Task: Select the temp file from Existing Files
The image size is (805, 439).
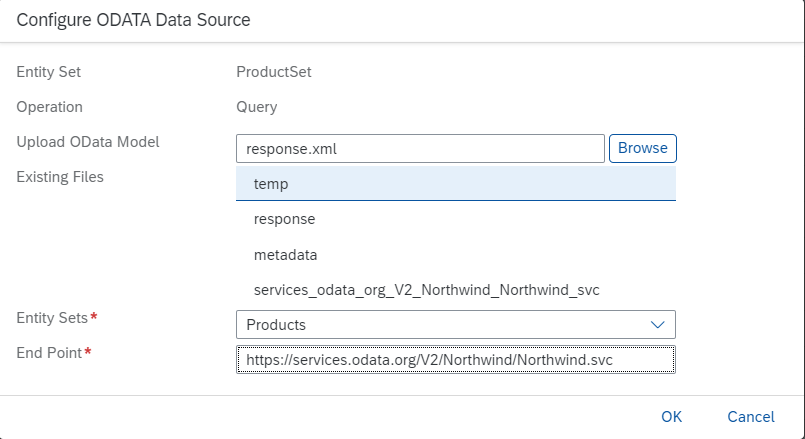Action: [x=455, y=184]
